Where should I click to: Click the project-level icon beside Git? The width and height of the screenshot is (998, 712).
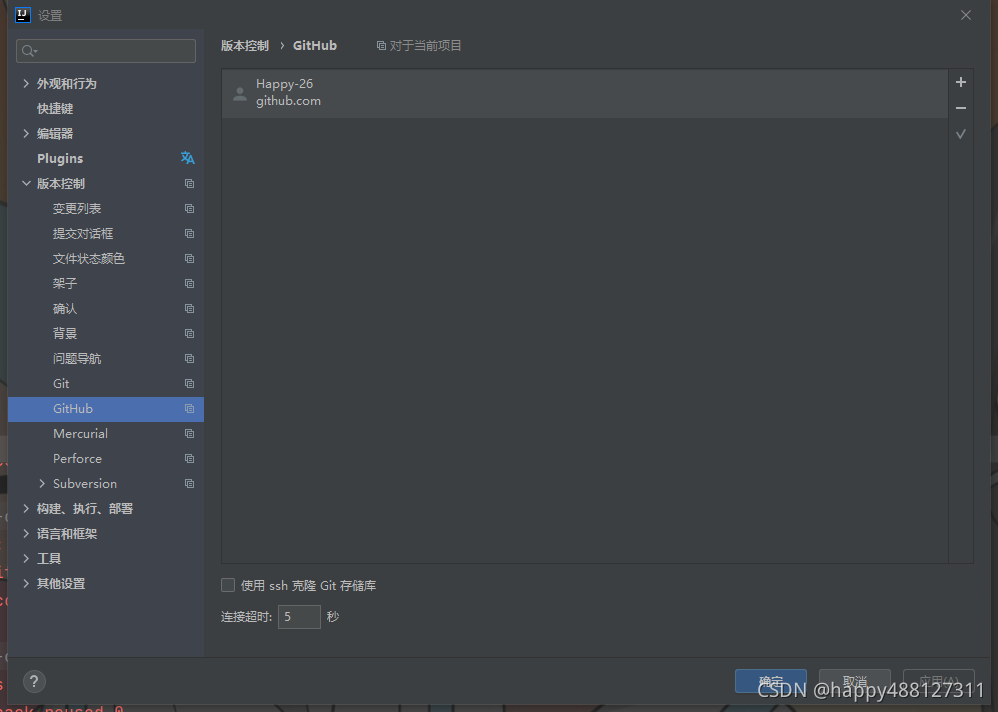tap(189, 384)
